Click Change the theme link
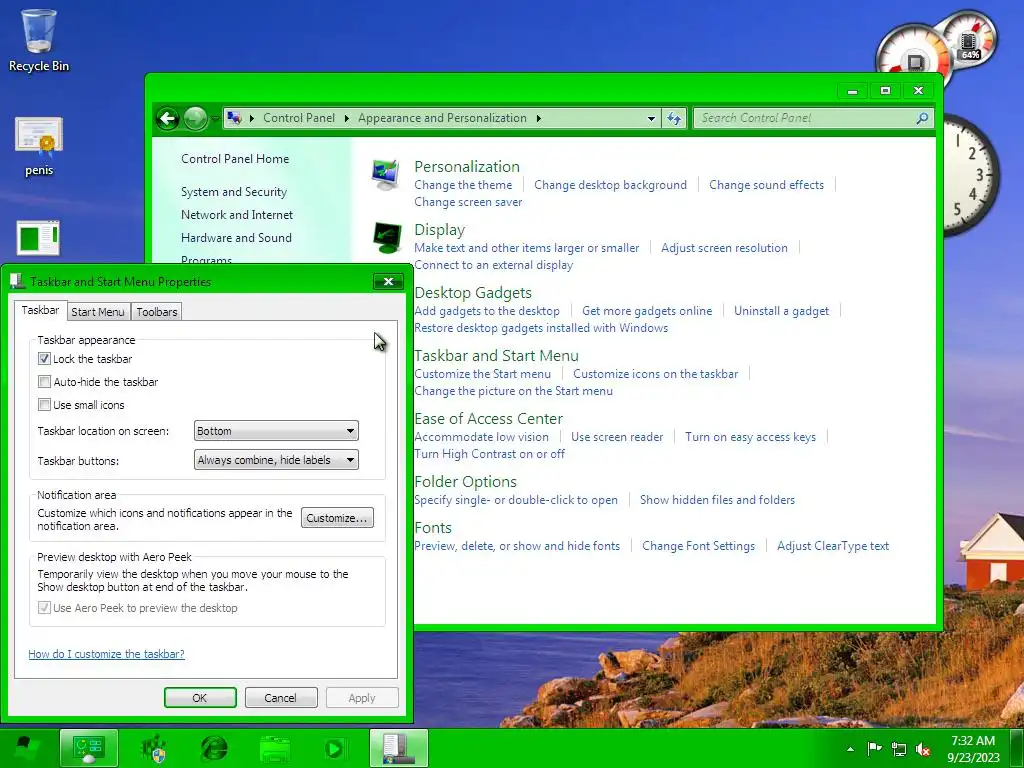Image resolution: width=1024 pixels, height=768 pixels. coord(463,185)
